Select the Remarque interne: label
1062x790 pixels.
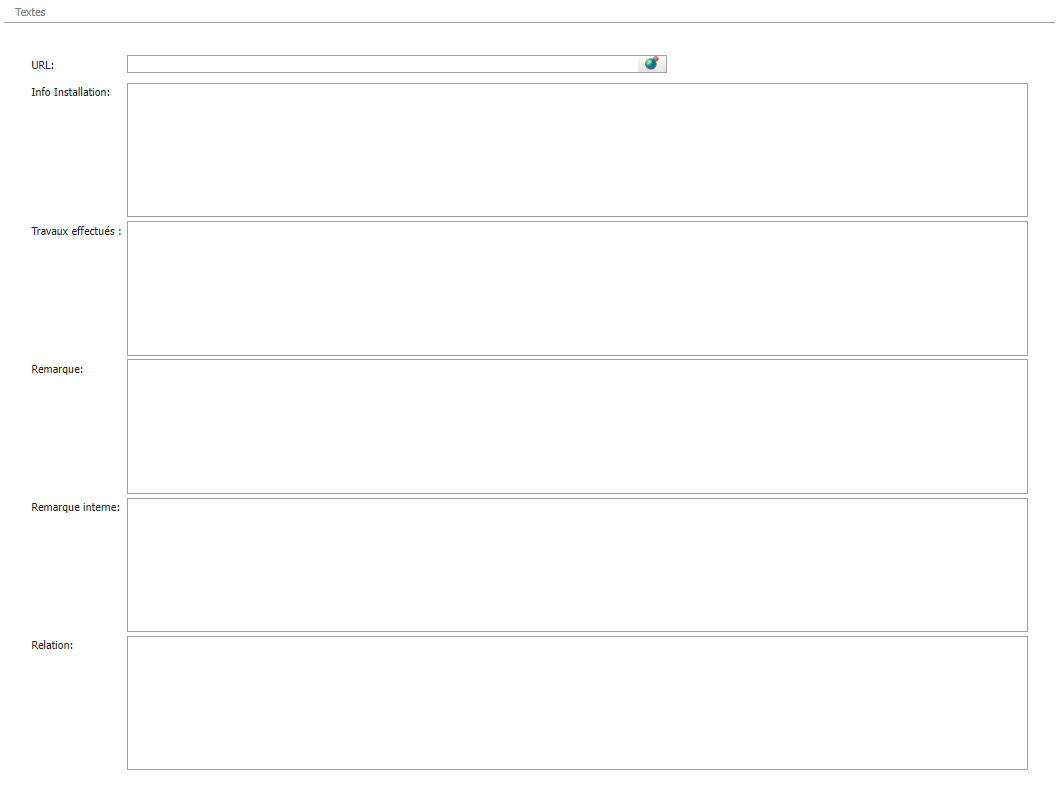tap(75, 507)
